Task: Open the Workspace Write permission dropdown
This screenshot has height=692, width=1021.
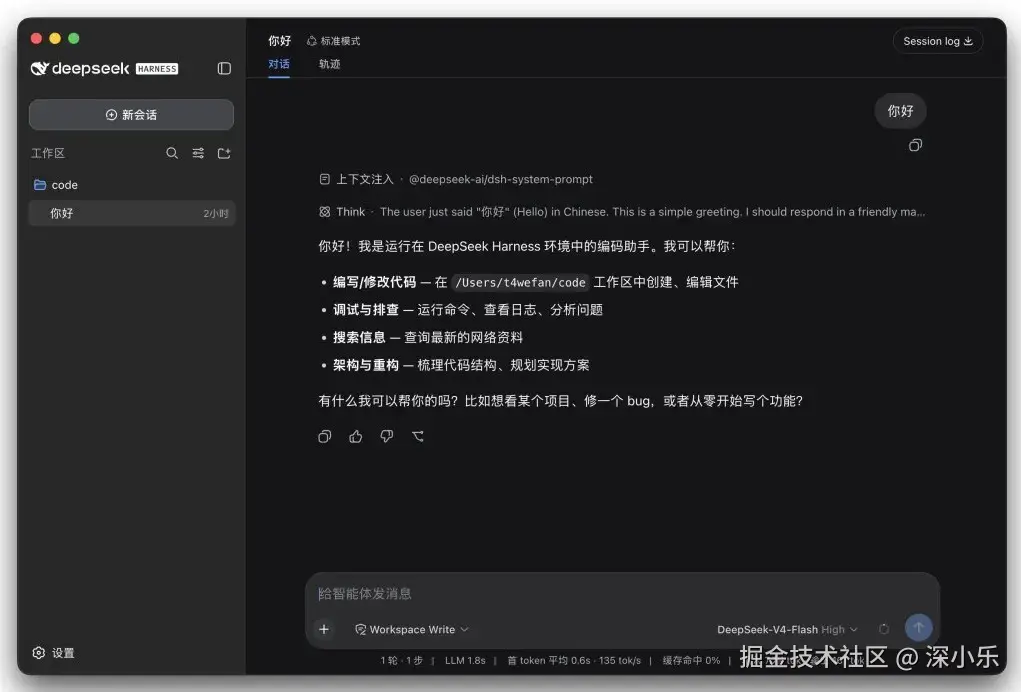Action: pos(412,630)
